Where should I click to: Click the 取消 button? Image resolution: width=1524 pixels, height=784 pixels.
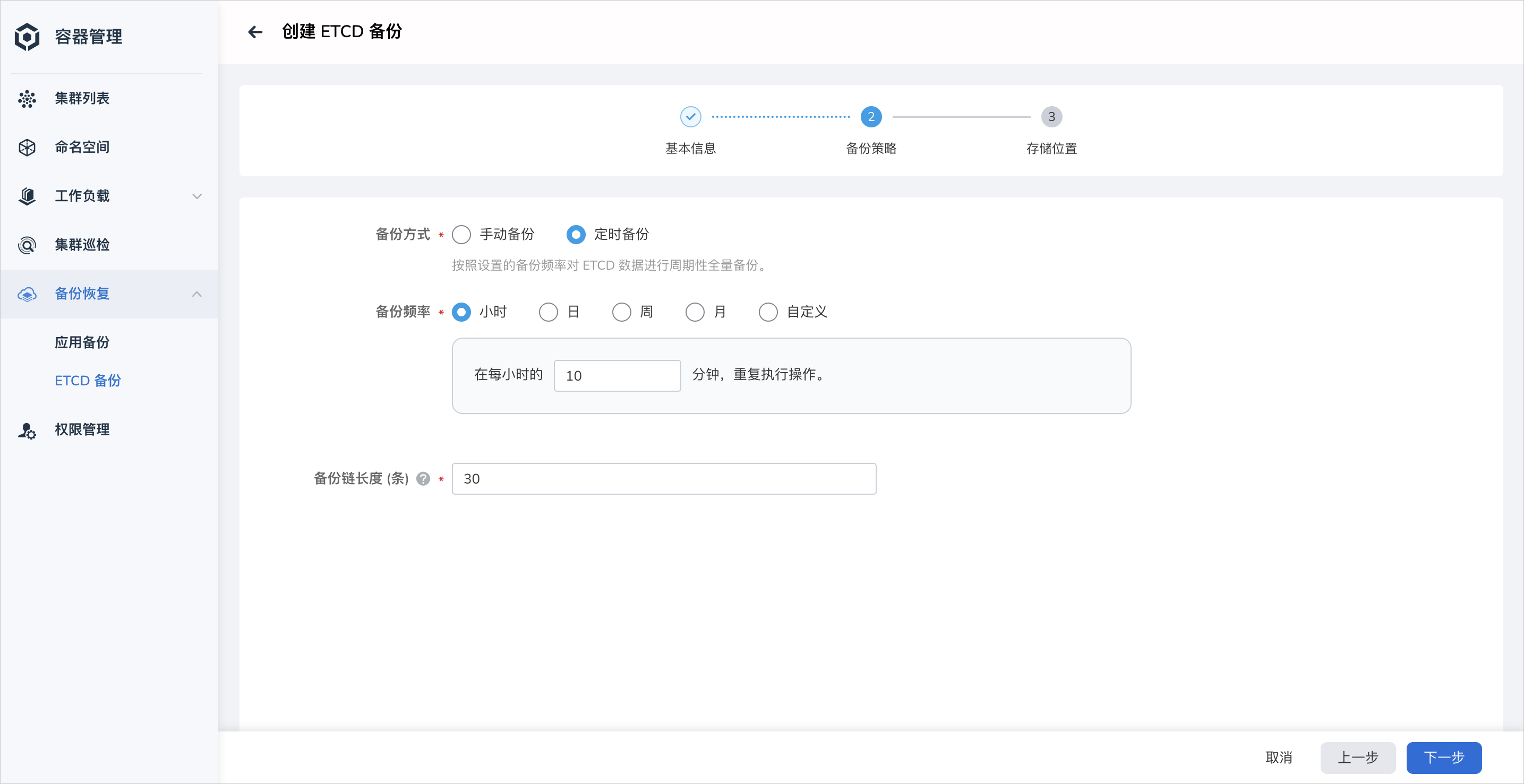tap(1279, 757)
